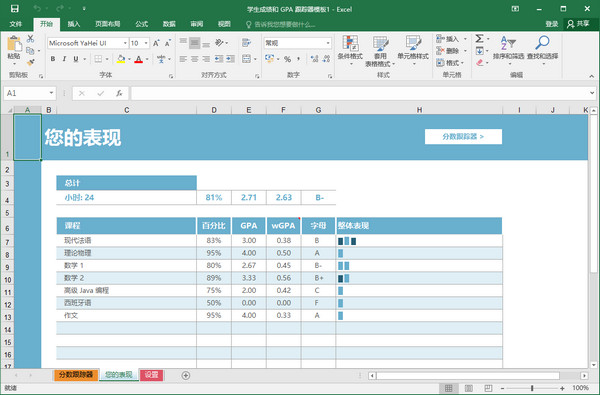Increase decimal places
Viewport: 600px width, 395px height.
click(x=315, y=59)
